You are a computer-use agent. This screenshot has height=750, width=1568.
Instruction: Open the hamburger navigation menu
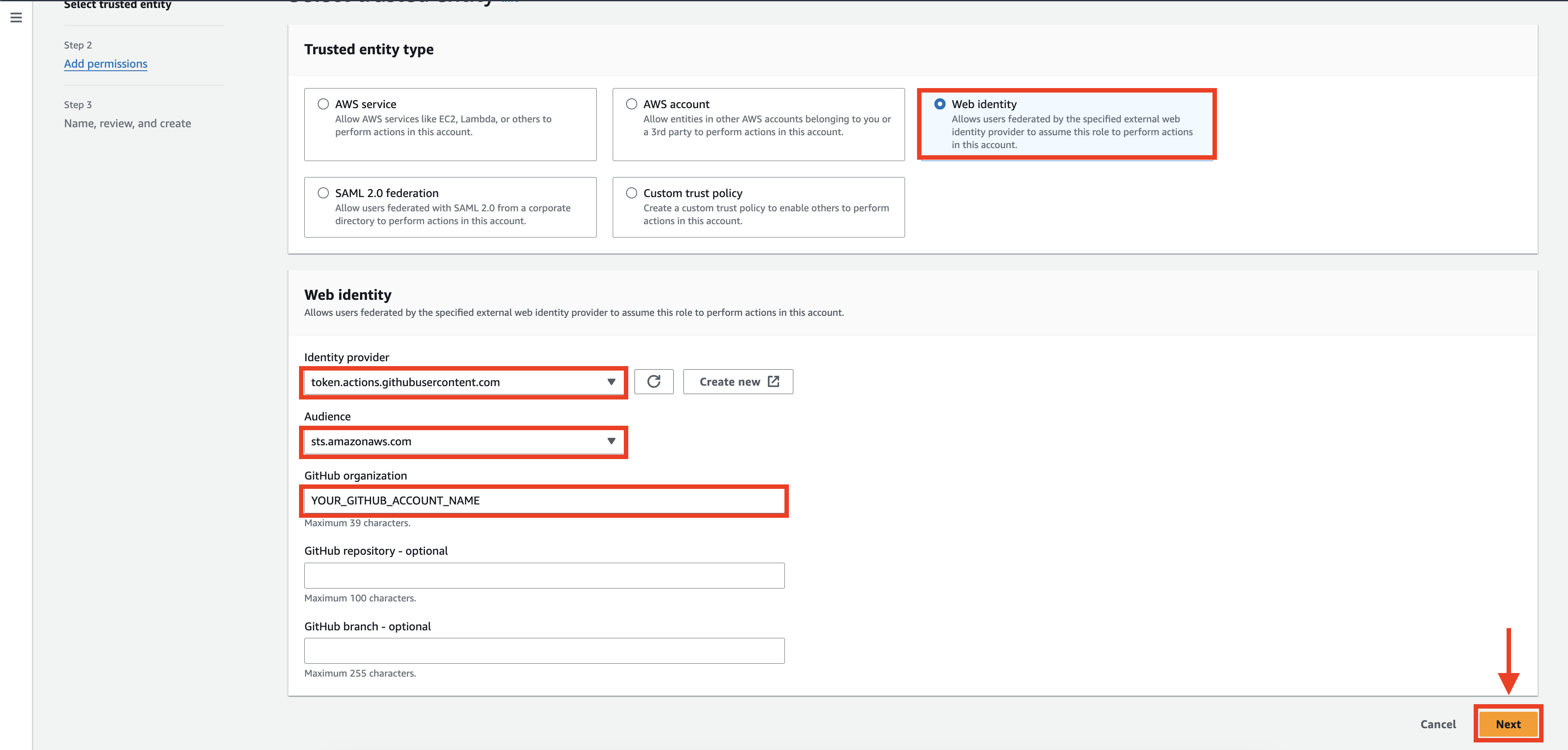(16, 18)
